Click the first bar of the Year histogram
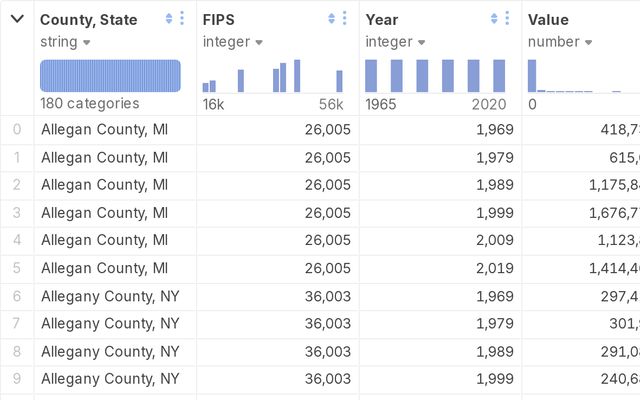The image size is (640, 400). pos(371,77)
